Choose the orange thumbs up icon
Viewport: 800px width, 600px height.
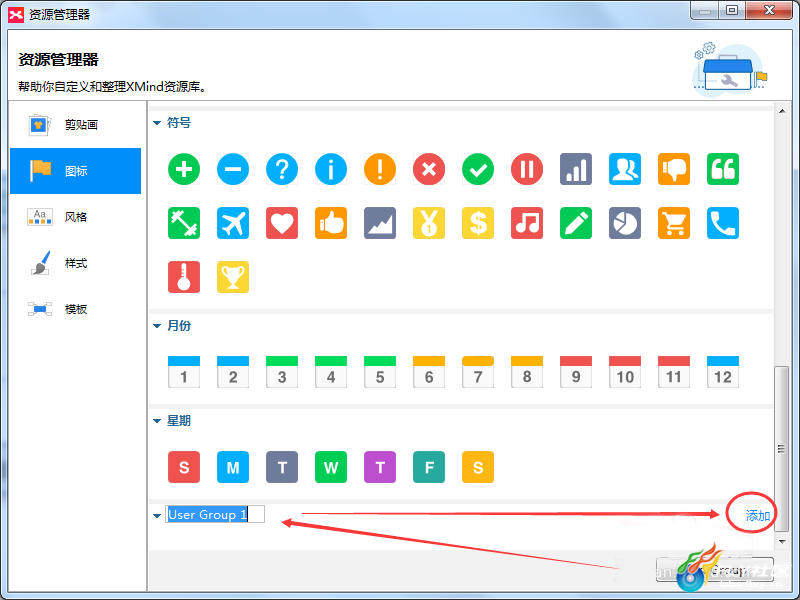[331, 223]
